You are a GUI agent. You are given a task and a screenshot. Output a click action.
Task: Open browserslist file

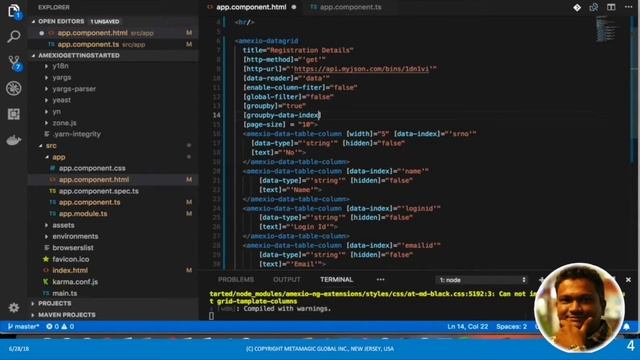click(73, 248)
